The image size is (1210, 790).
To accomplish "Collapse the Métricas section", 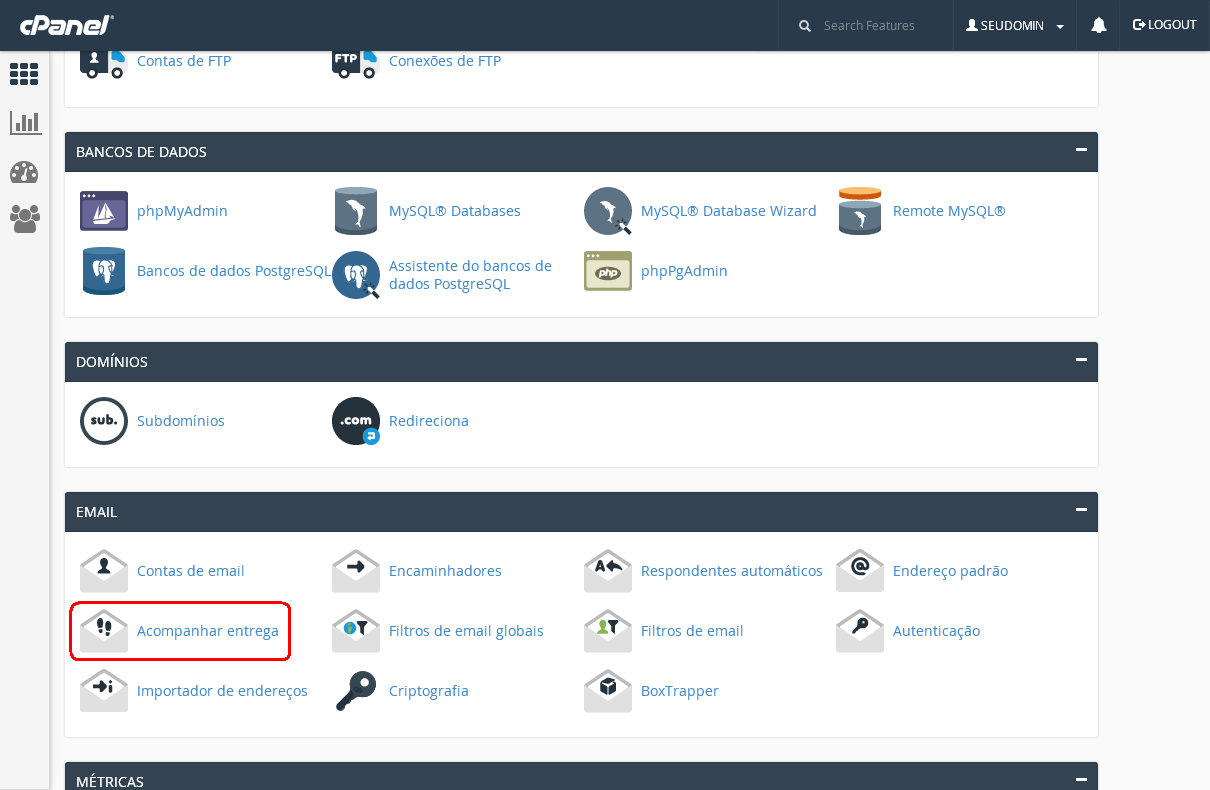I will (x=1081, y=779).
